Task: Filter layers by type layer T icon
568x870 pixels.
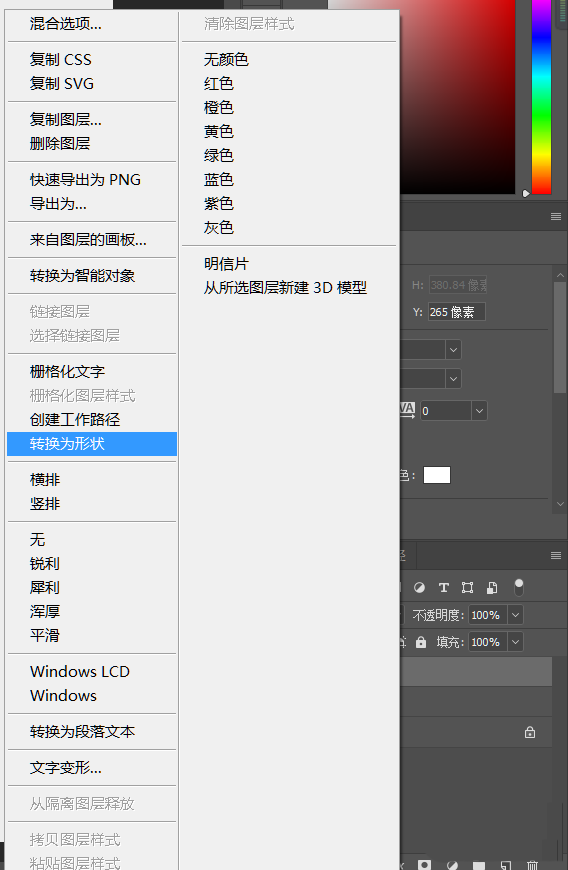Action: [x=444, y=588]
